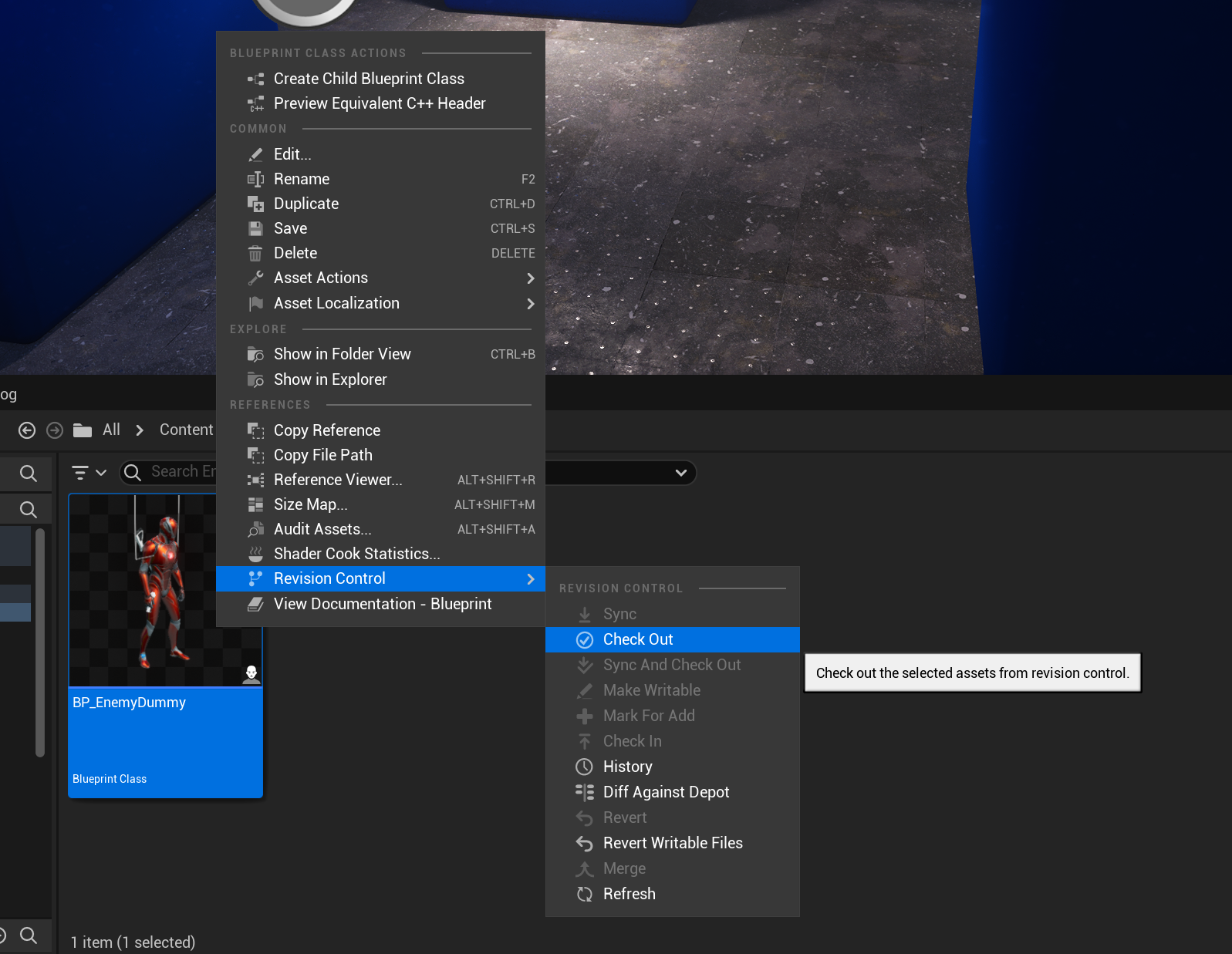Click the Revision Control branch icon
The height and width of the screenshot is (954, 1232).
(x=255, y=578)
